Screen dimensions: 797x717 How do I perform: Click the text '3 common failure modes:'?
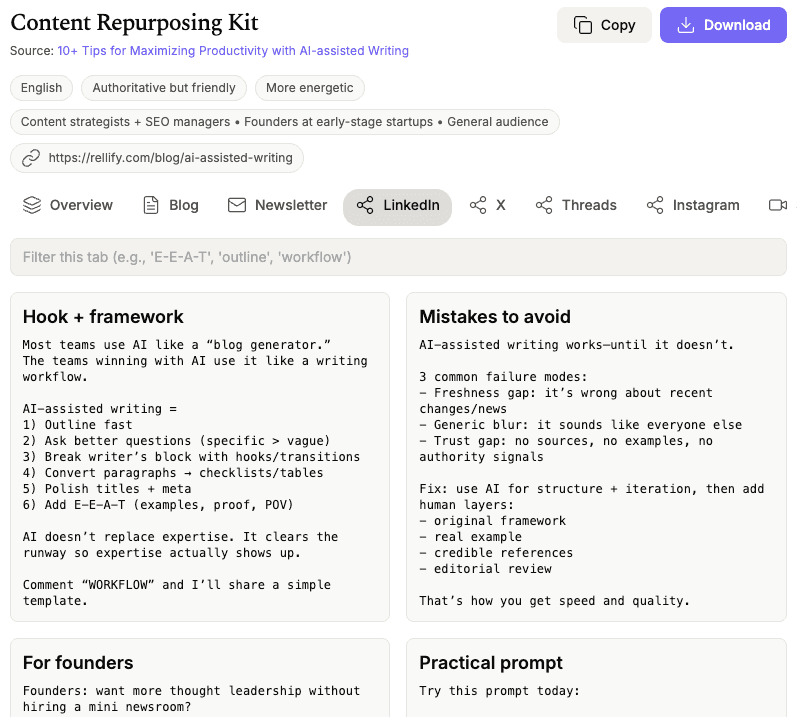pos(503,377)
